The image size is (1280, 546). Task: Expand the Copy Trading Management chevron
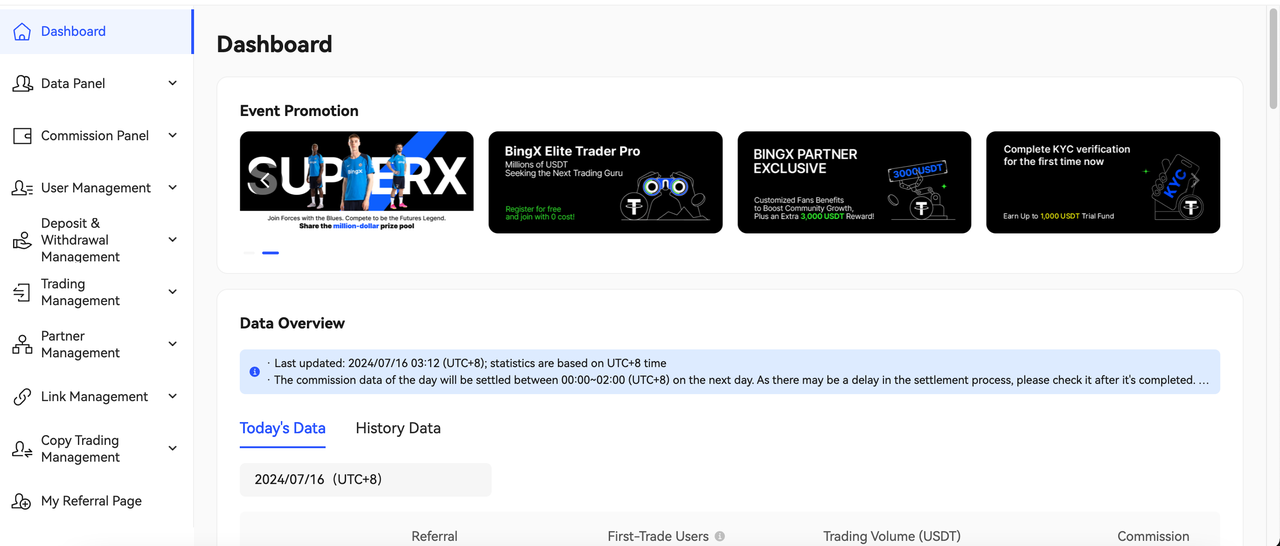(x=172, y=449)
